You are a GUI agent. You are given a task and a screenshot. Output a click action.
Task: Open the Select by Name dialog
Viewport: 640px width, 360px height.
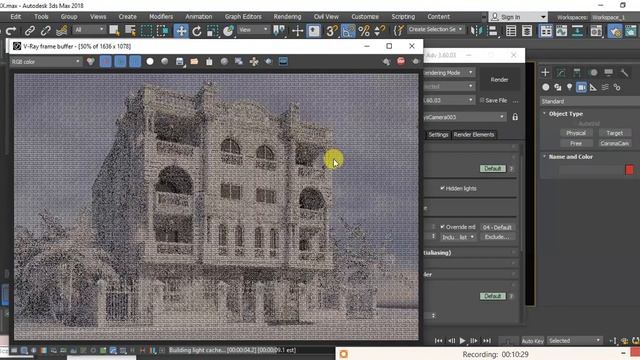click(131, 31)
